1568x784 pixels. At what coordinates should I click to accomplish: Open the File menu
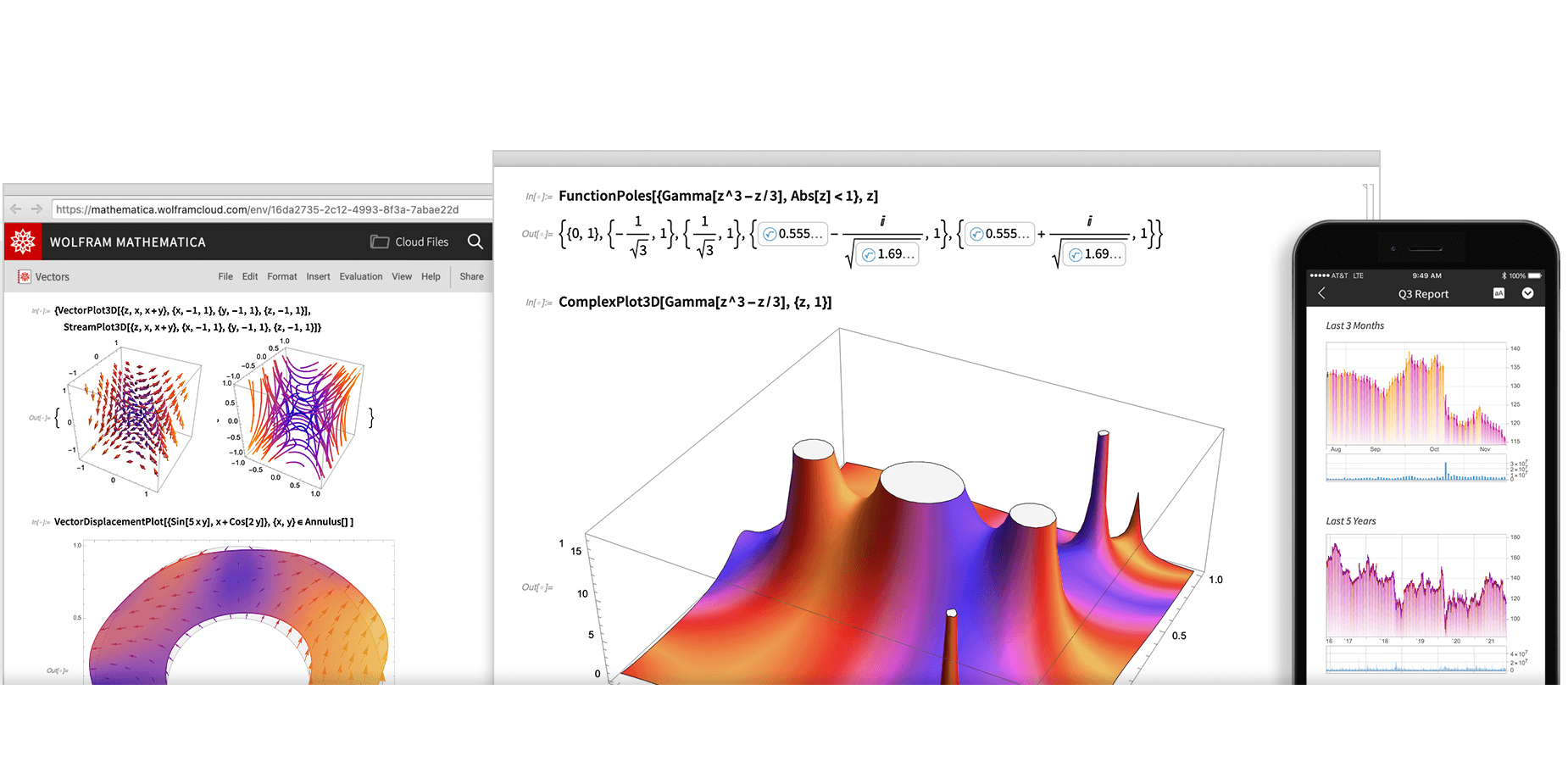tap(225, 276)
